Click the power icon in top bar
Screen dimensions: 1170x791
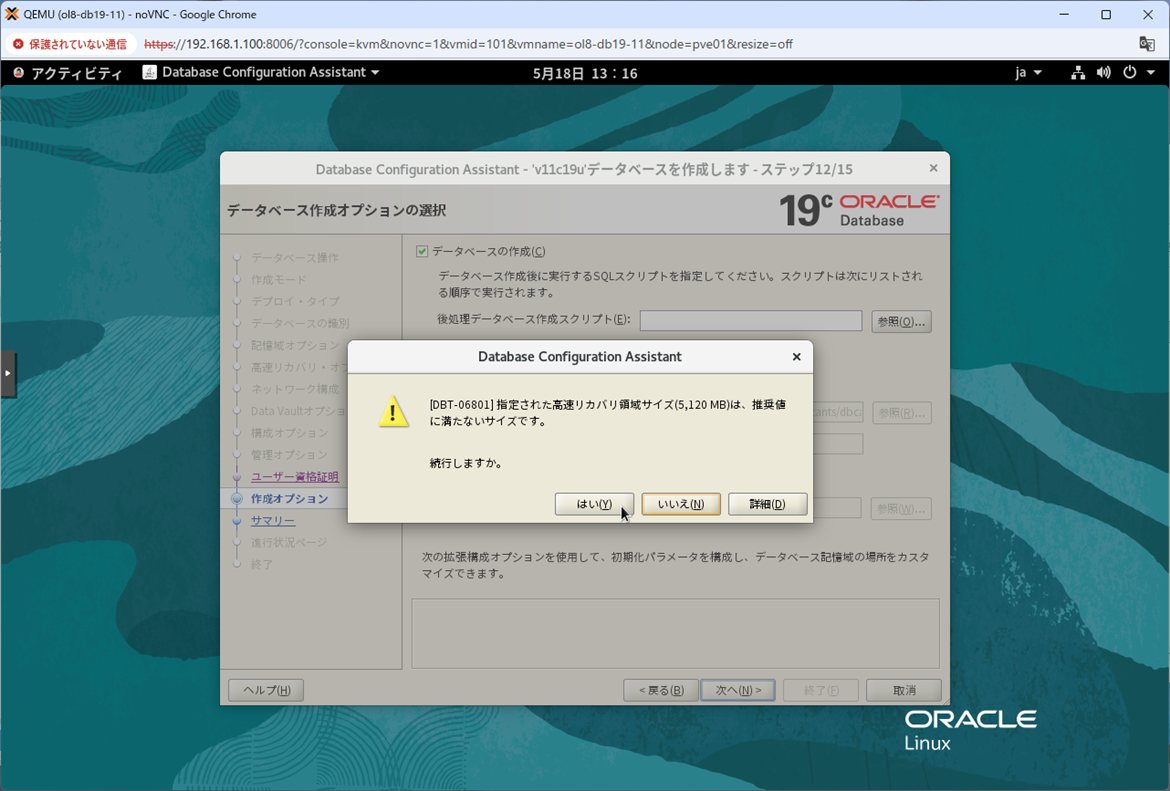pyautogui.click(x=1130, y=72)
